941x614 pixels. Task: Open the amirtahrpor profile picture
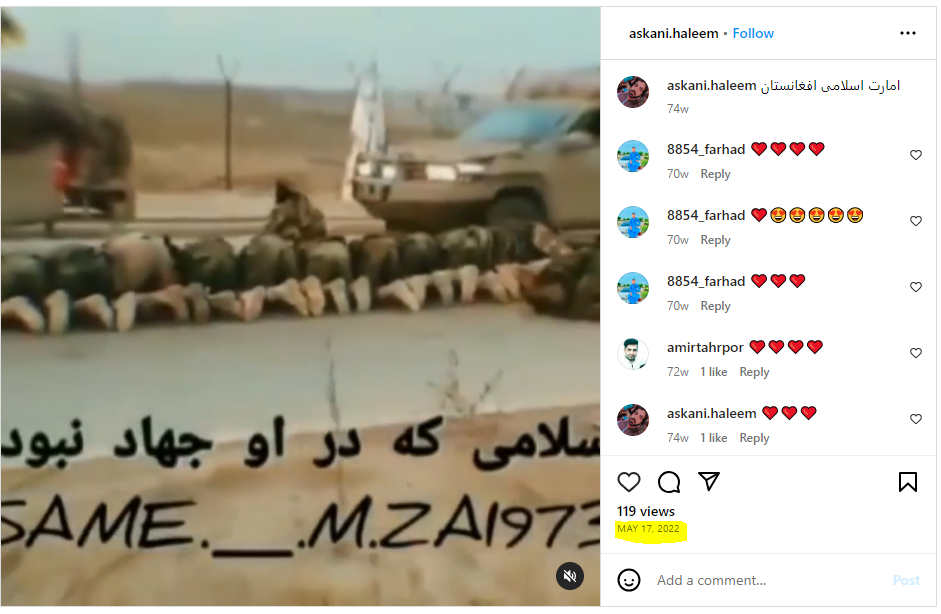click(633, 354)
